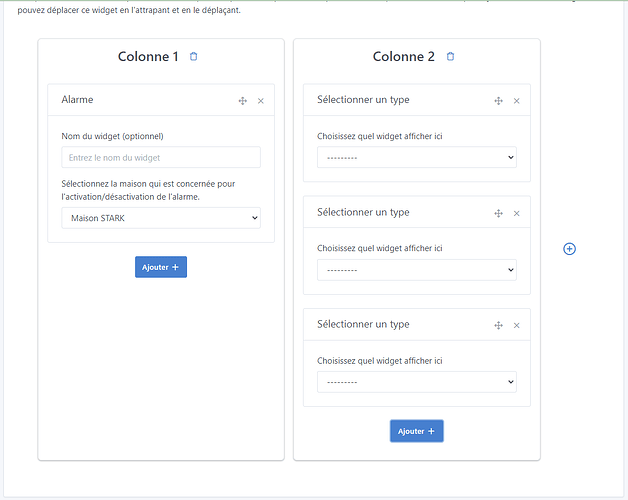Image resolution: width=628 pixels, height=500 pixels.
Task: Add a new column with the circled plus
Action: click(570, 248)
